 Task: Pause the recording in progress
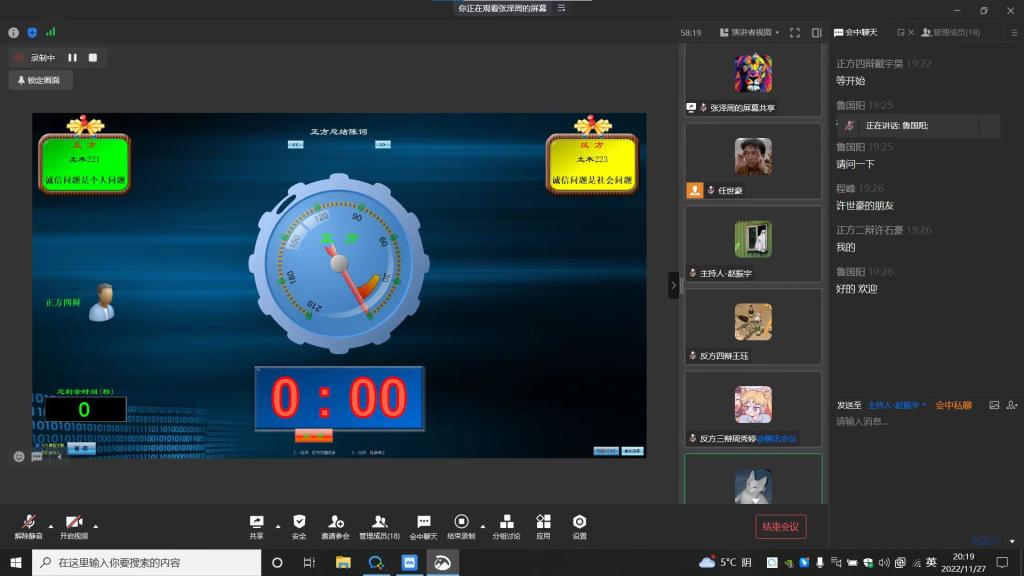pyautogui.click(x=72, y=58)
